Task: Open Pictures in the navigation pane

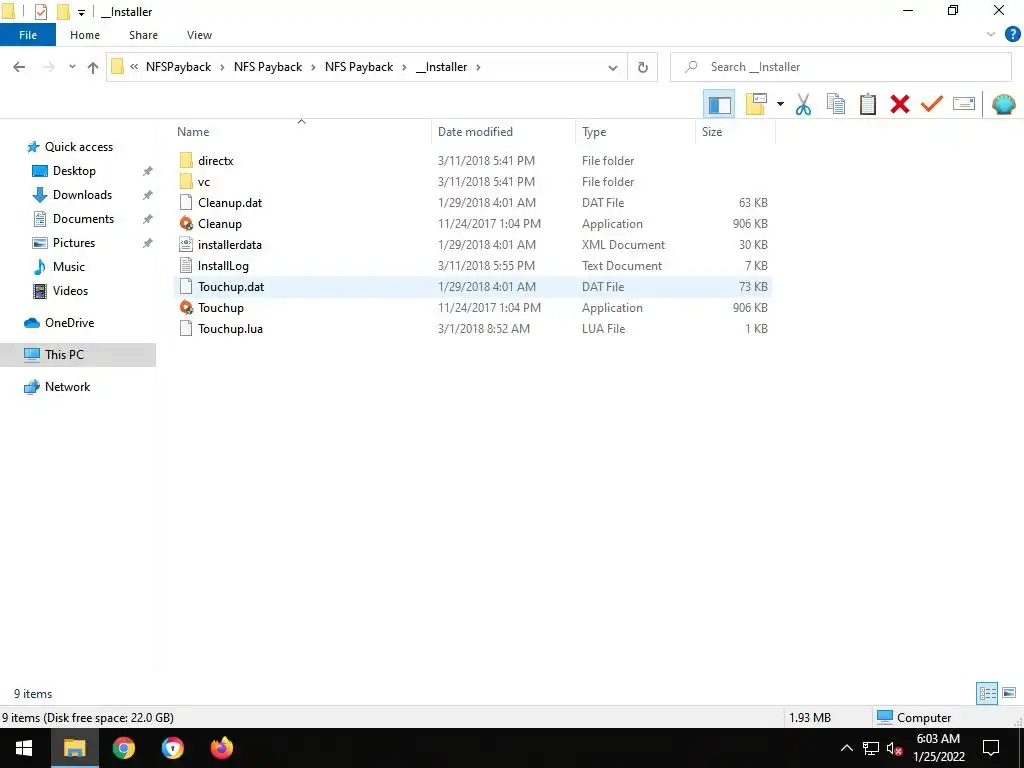Action: [x=74, y=243]
